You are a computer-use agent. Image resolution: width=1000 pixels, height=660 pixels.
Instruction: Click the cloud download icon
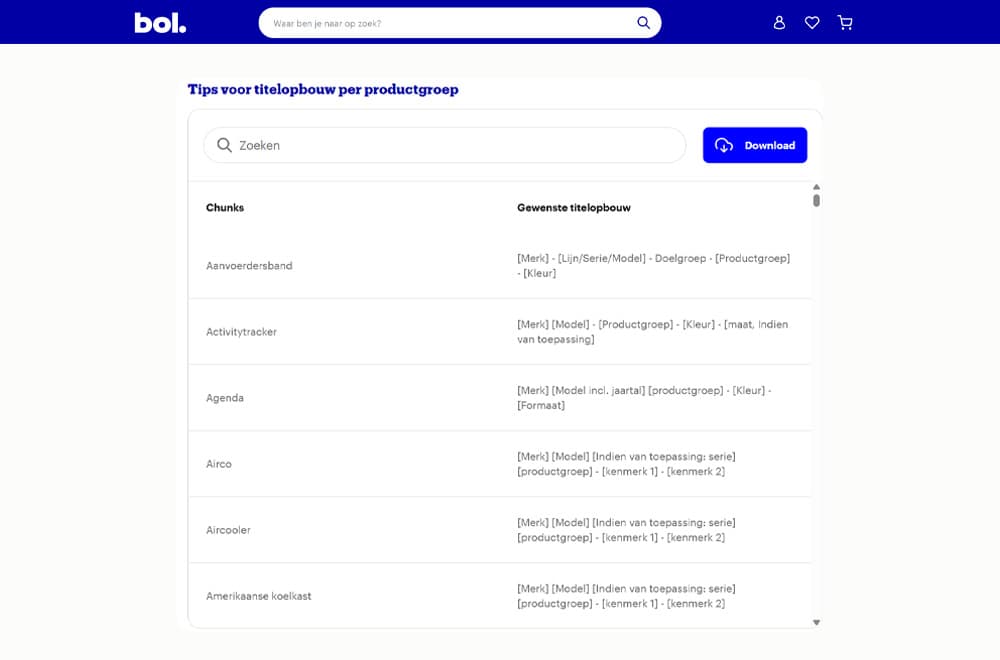point(724,145)
